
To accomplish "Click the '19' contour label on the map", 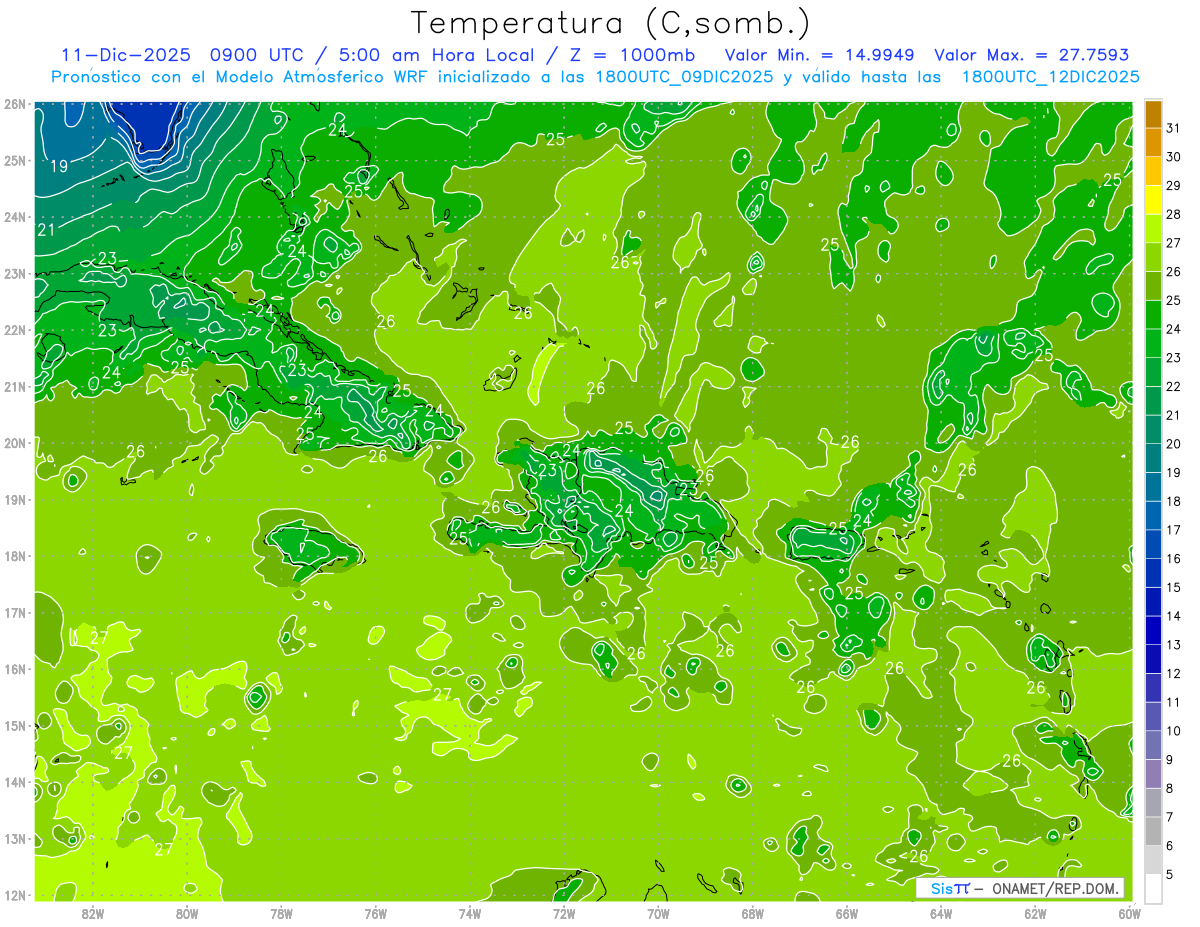I will point(58,166).
